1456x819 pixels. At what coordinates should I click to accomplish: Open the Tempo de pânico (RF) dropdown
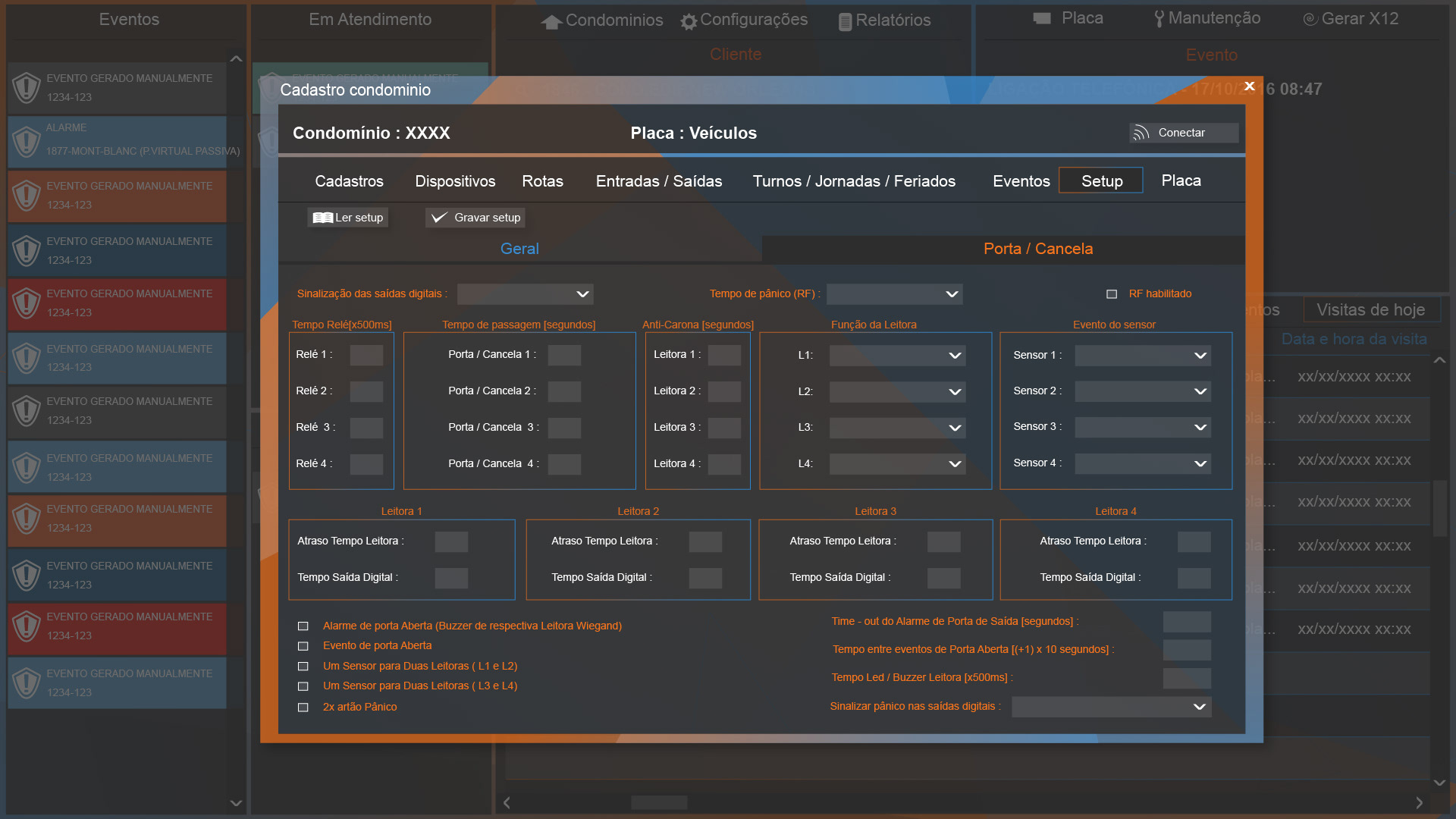(x=894, y=294)
